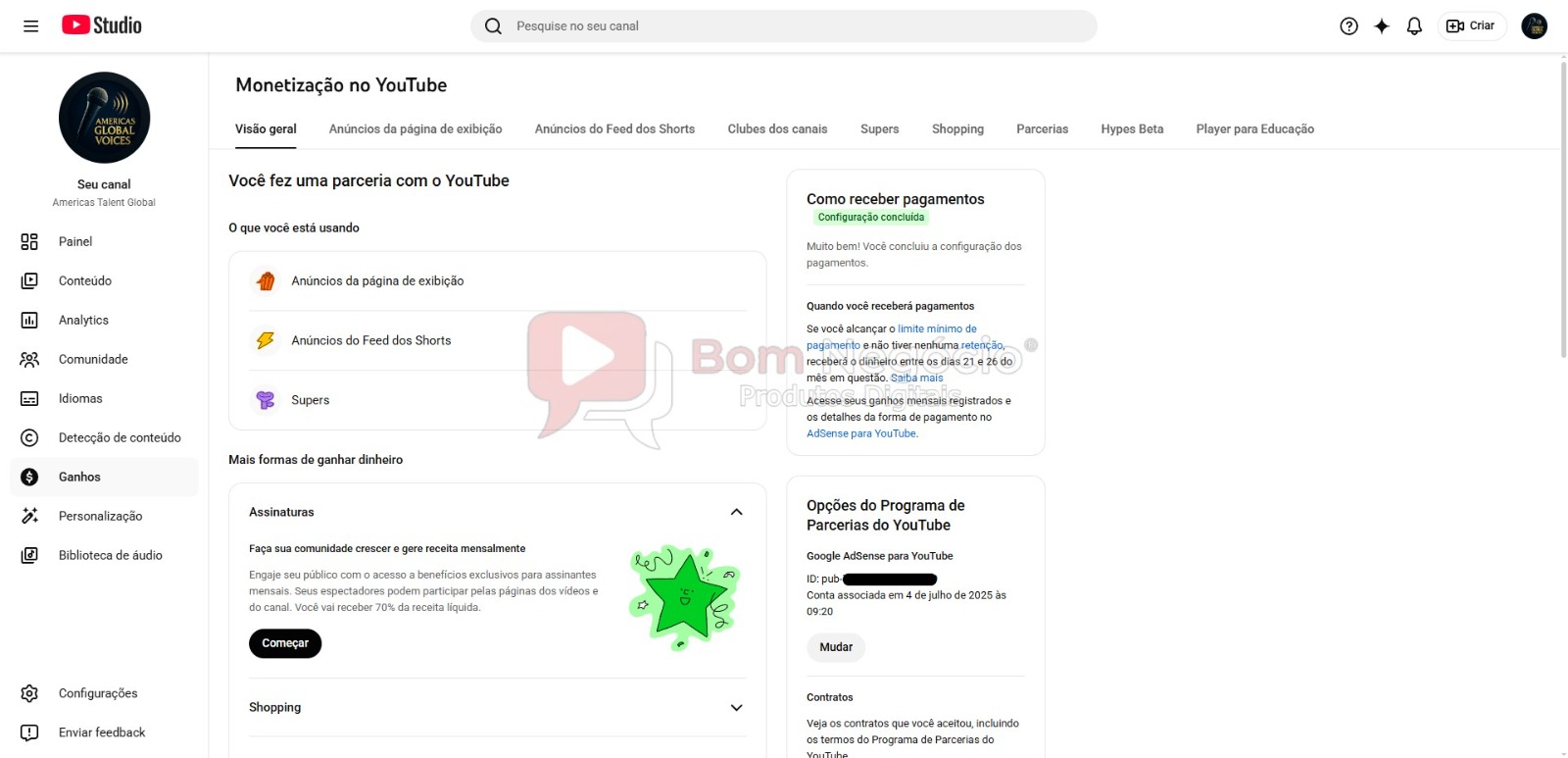Click the channel search field
Image resolution: width=1568 pixels, height=758 pixels.
click(784, 26)
